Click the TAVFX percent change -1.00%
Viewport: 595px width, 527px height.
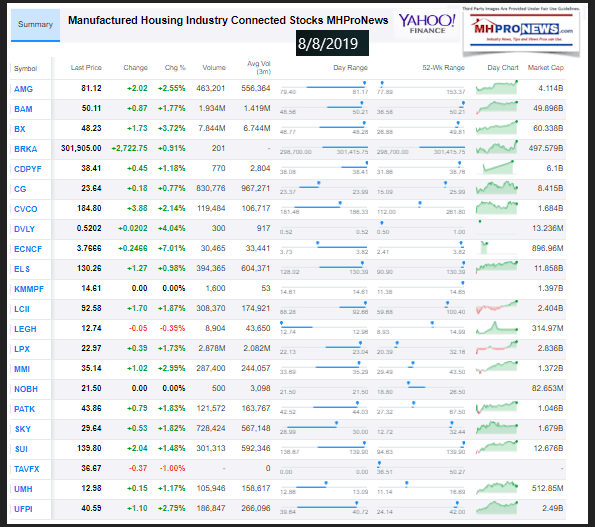pyautogui.click(x=173, y=468)
